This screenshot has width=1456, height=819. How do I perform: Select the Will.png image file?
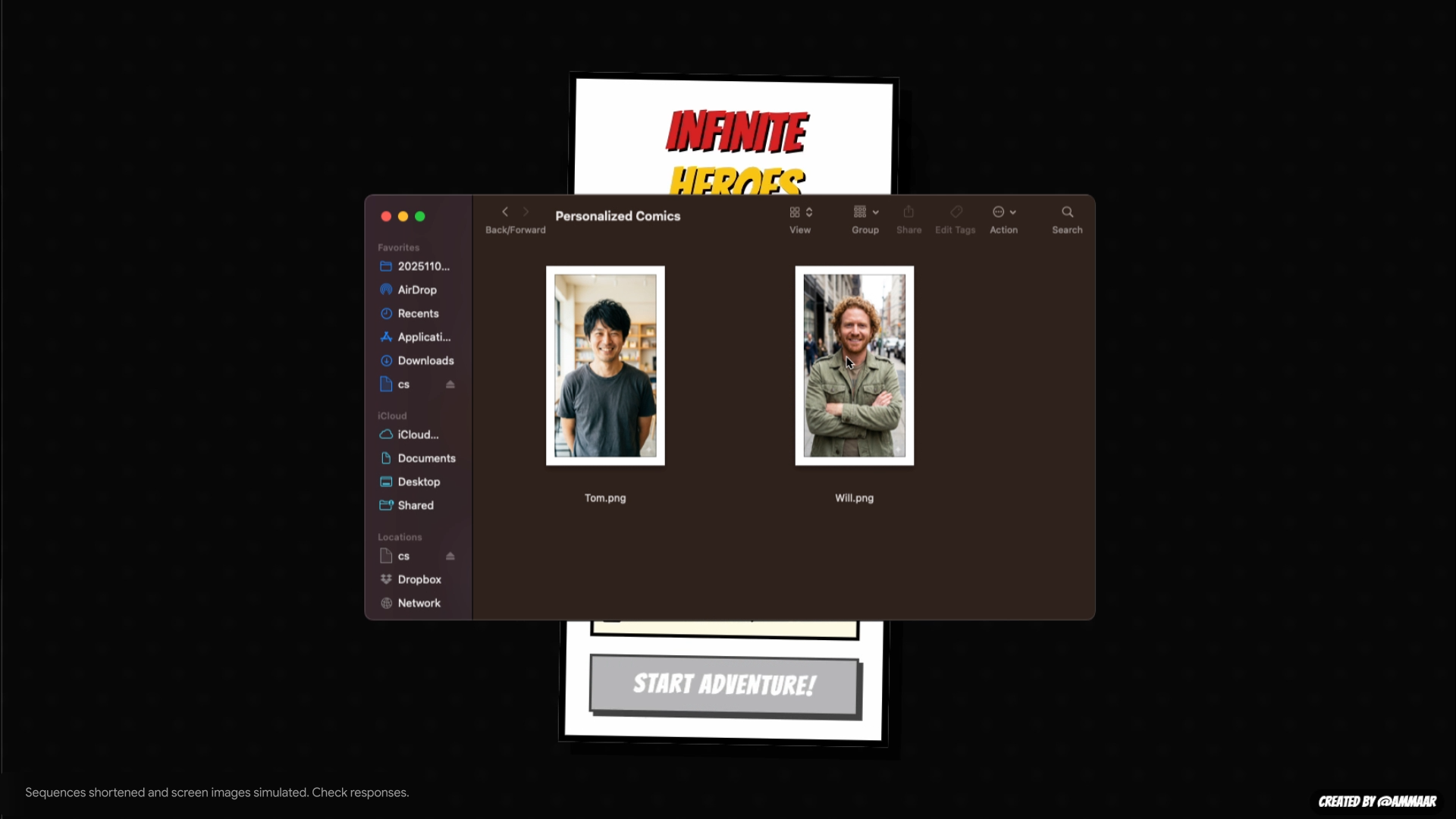point(854,366)
